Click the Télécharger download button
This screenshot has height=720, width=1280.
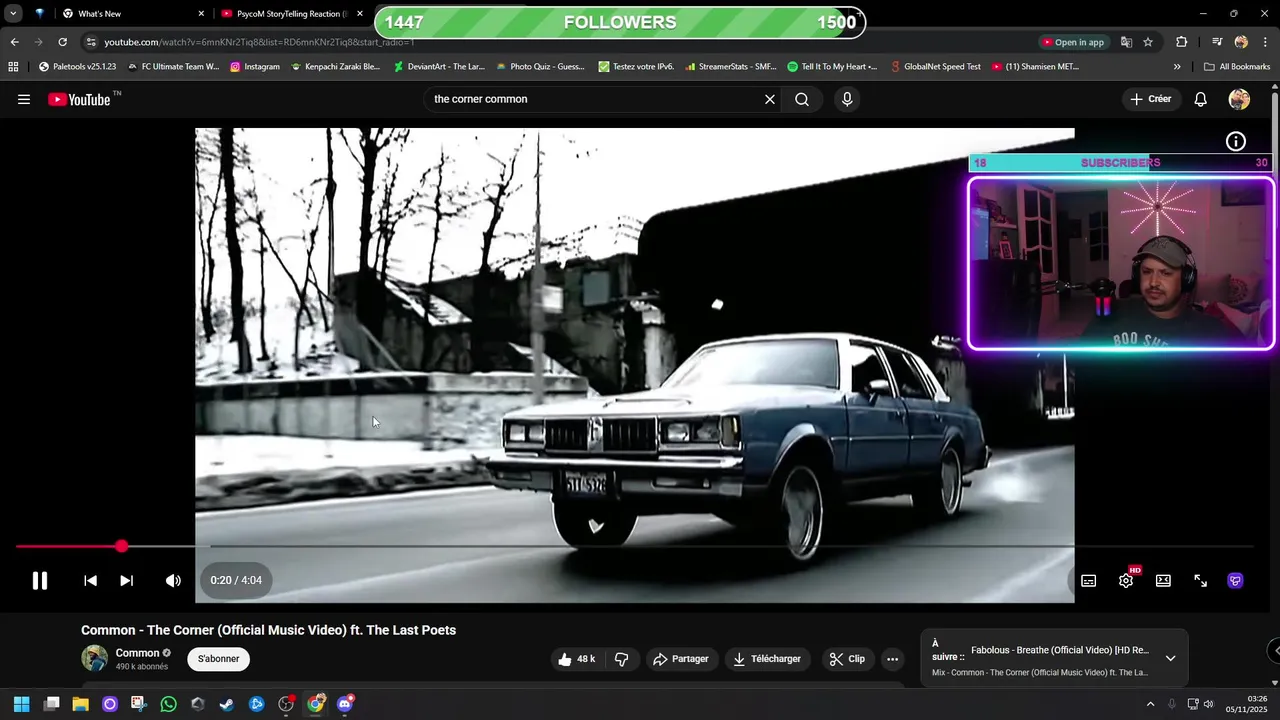767,659
